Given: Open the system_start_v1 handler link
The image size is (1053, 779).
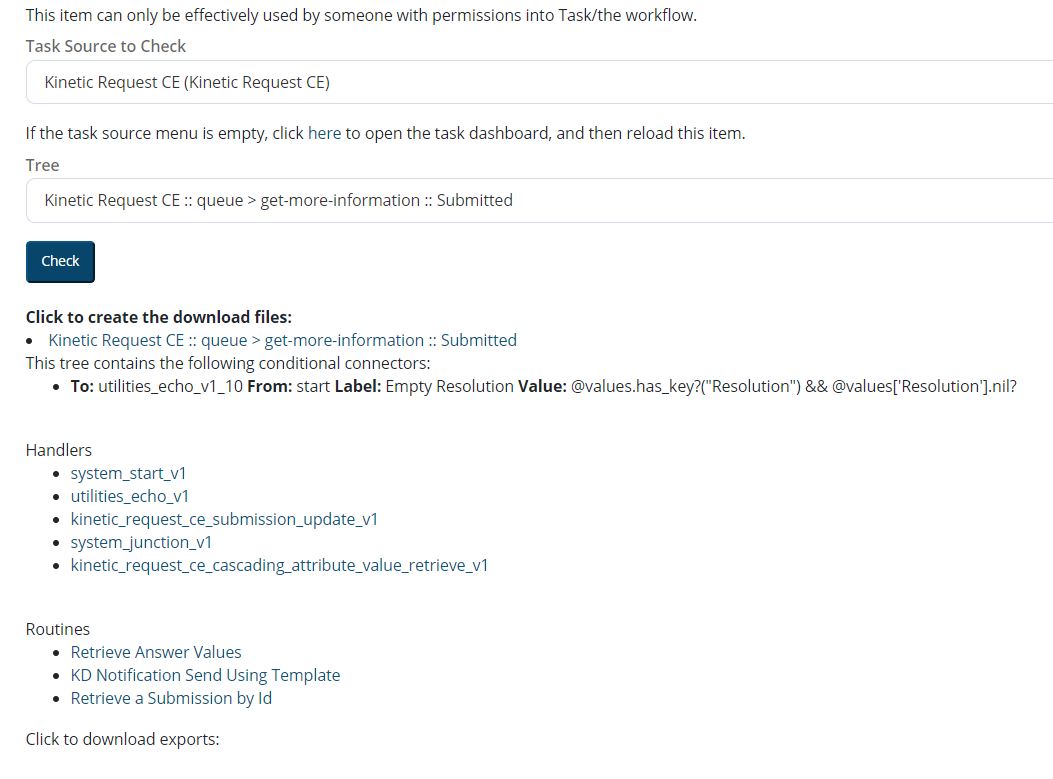Looking at the screenshot, I should tap(128, 473).
